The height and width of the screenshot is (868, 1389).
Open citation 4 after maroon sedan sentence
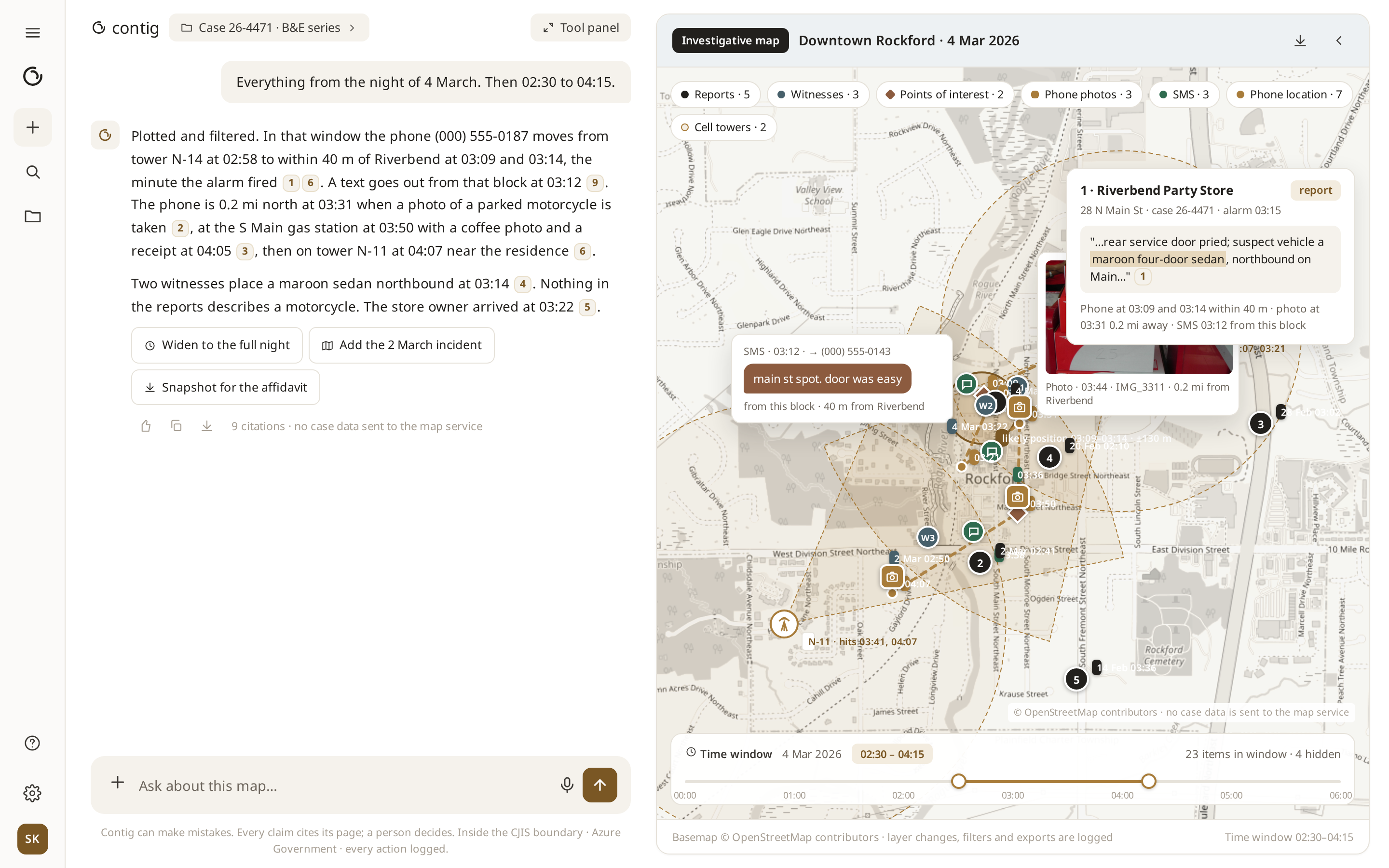click(522, 284)
